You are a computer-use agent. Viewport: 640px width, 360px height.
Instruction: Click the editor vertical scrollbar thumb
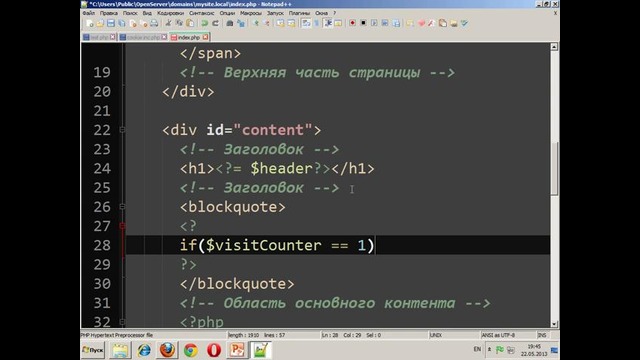[x=554, y=168]
